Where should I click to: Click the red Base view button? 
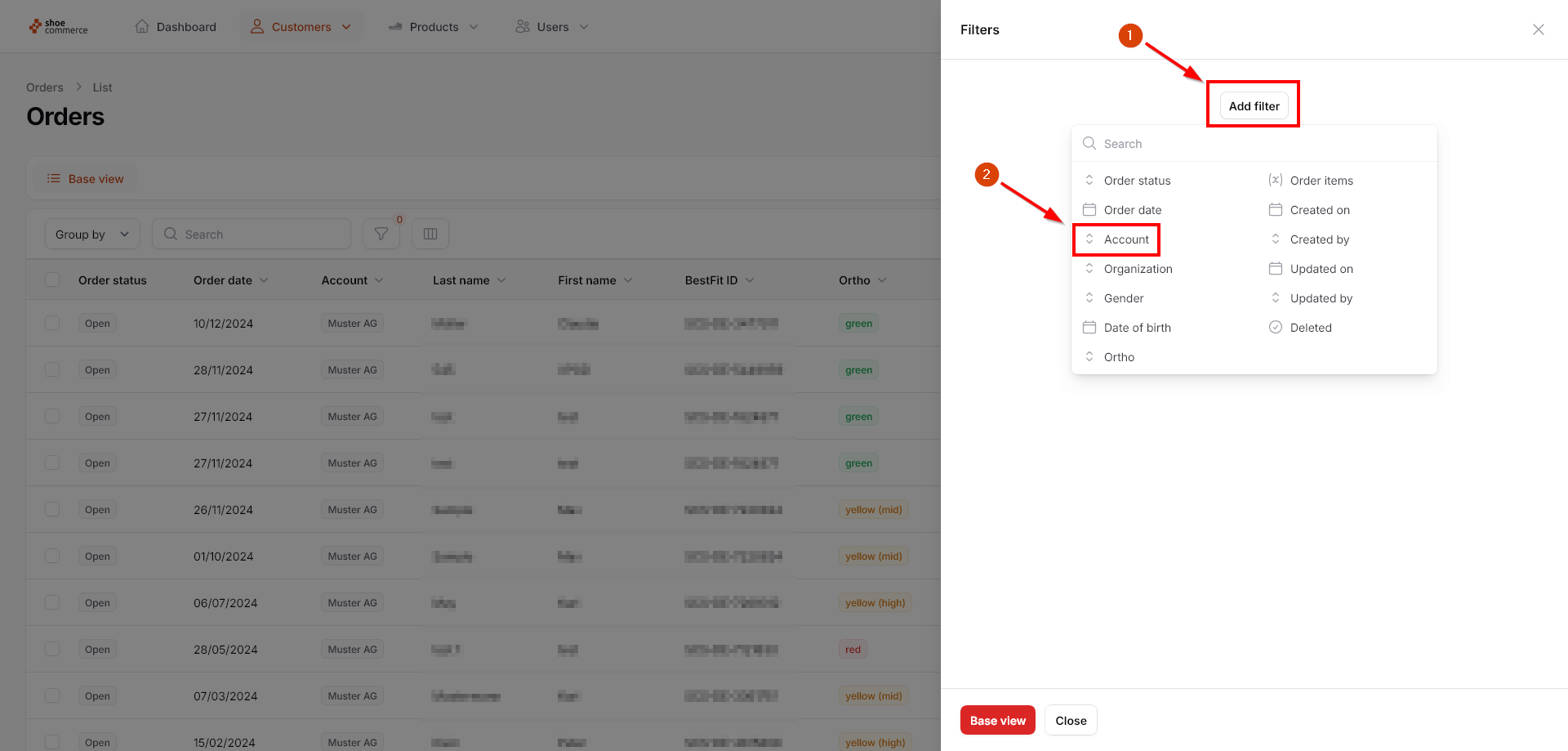tap(998, 720)
